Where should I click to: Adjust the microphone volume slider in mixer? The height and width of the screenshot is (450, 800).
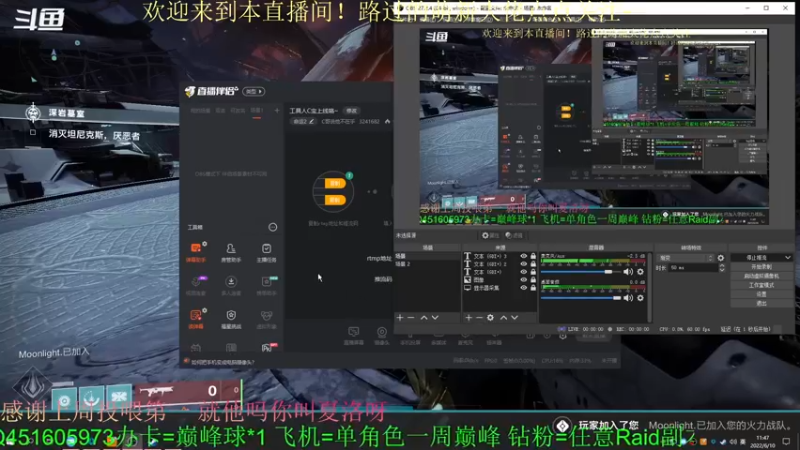pyautogui.click(x=581, y=272)
